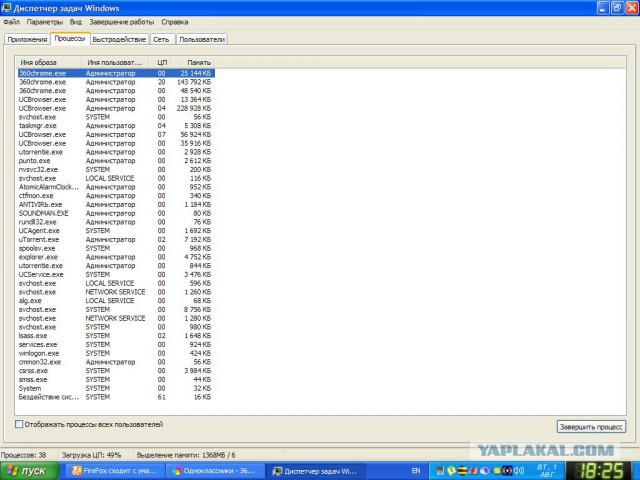640x480 pixels.
Task: Sort by the Память column header
Action: click(193, 62)
